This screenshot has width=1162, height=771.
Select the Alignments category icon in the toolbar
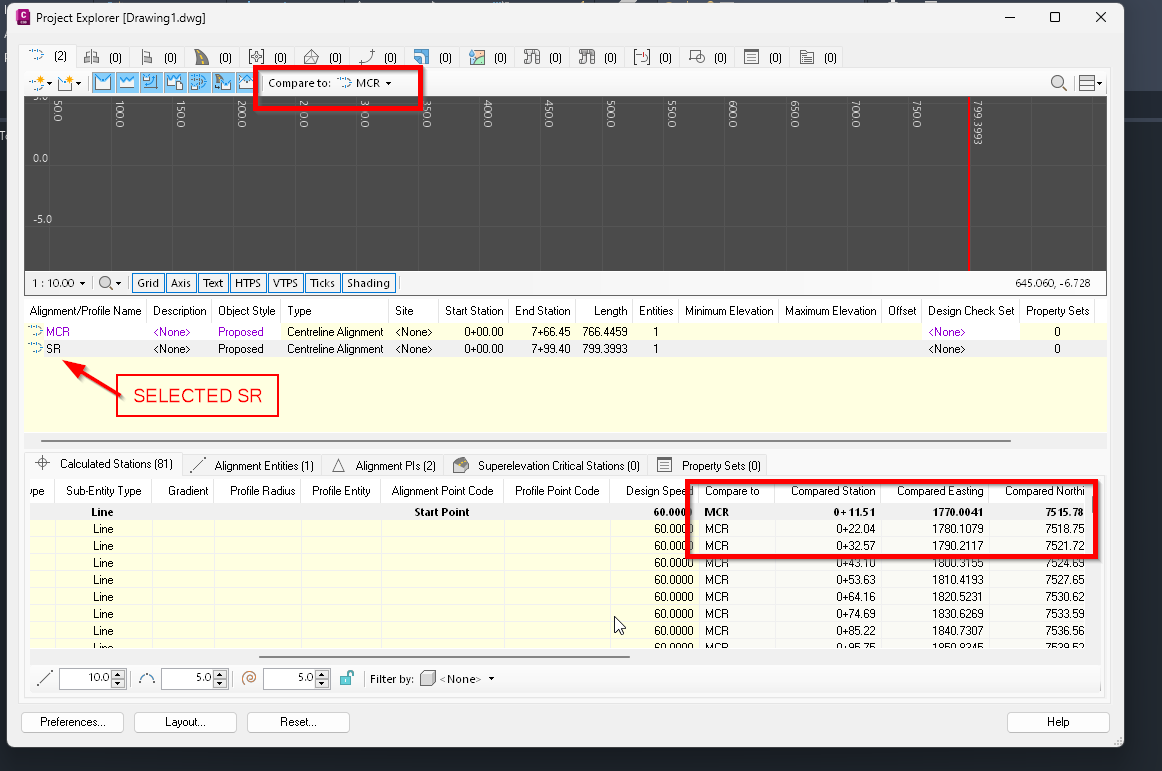35,56
